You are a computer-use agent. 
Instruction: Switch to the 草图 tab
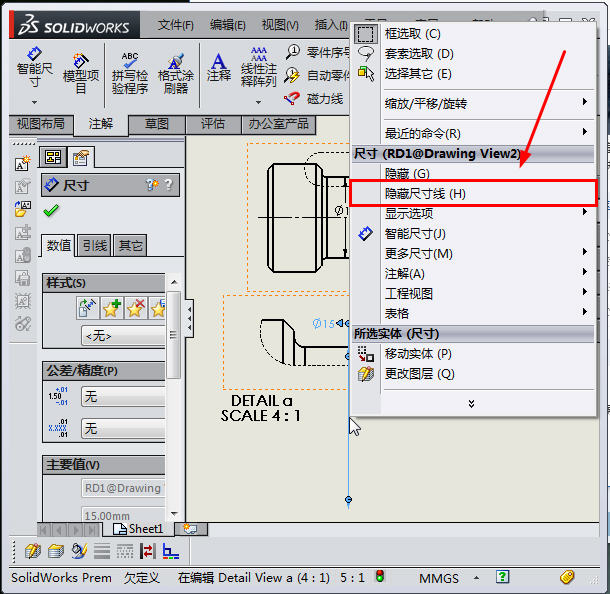coord(157,124)
